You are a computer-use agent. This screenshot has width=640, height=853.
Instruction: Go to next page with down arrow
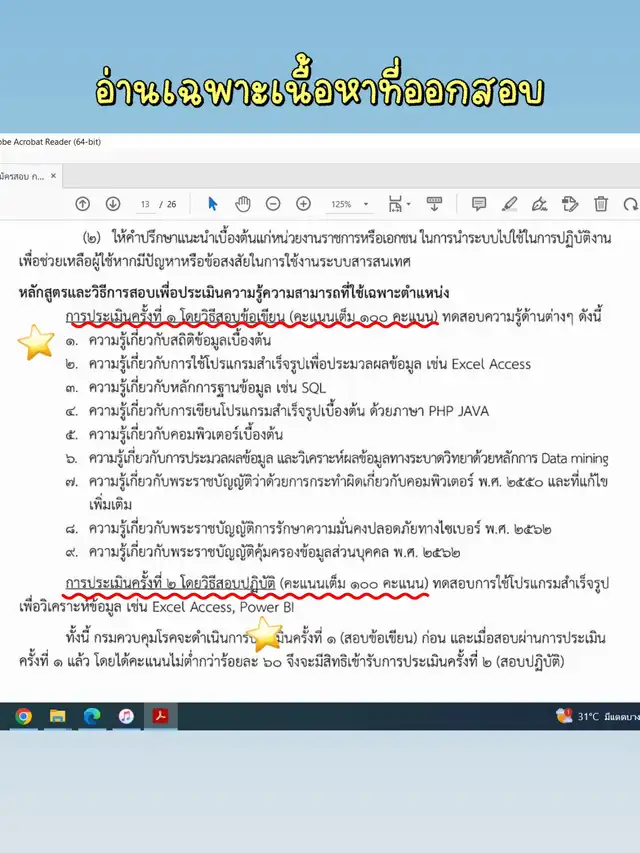tap(113, 204)
